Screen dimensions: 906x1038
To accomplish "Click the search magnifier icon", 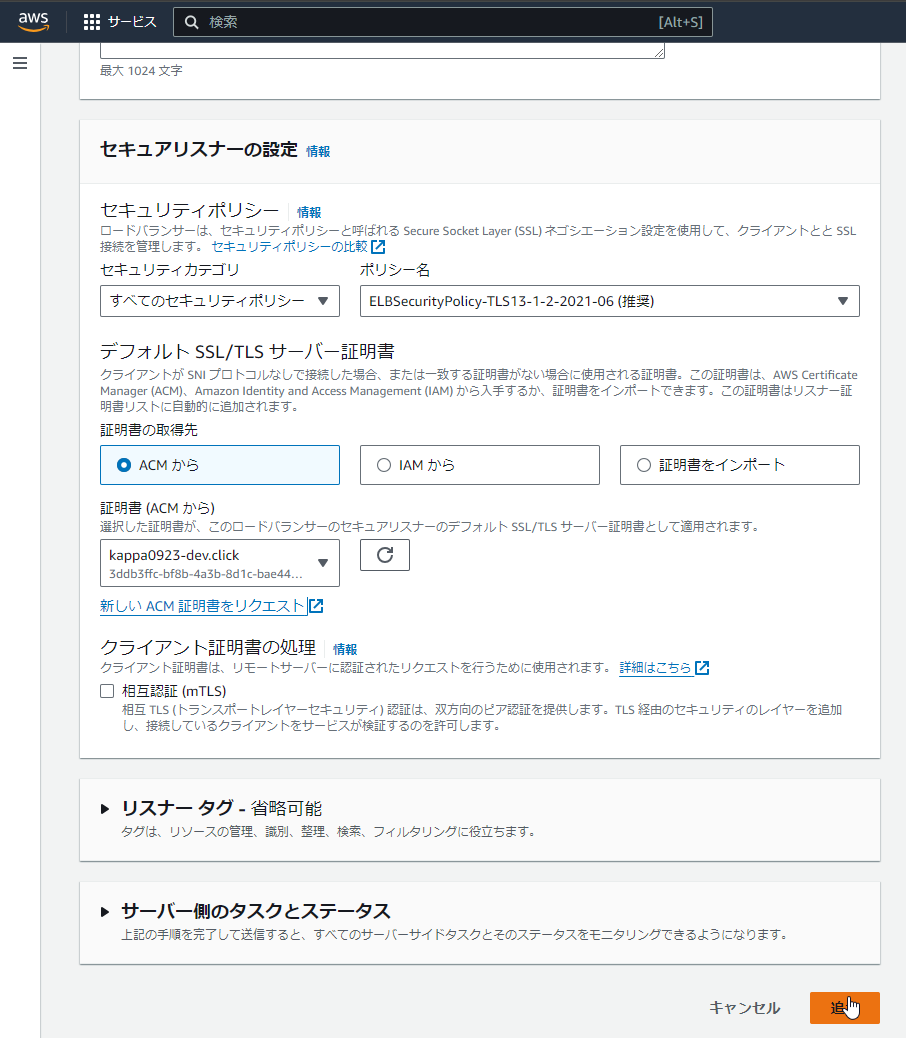I will 191,22.
